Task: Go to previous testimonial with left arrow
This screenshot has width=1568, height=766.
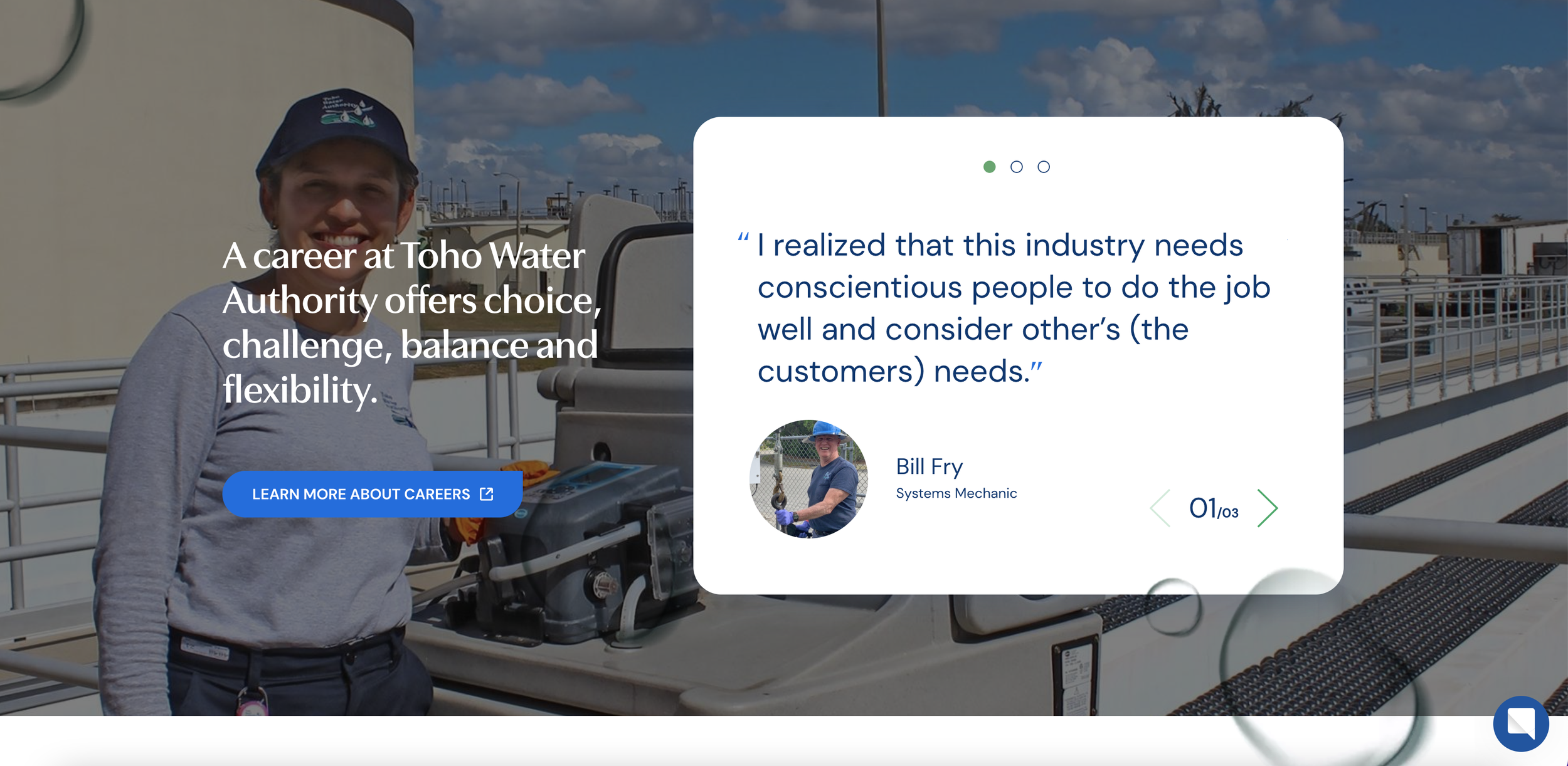Action: point(1160,508)
